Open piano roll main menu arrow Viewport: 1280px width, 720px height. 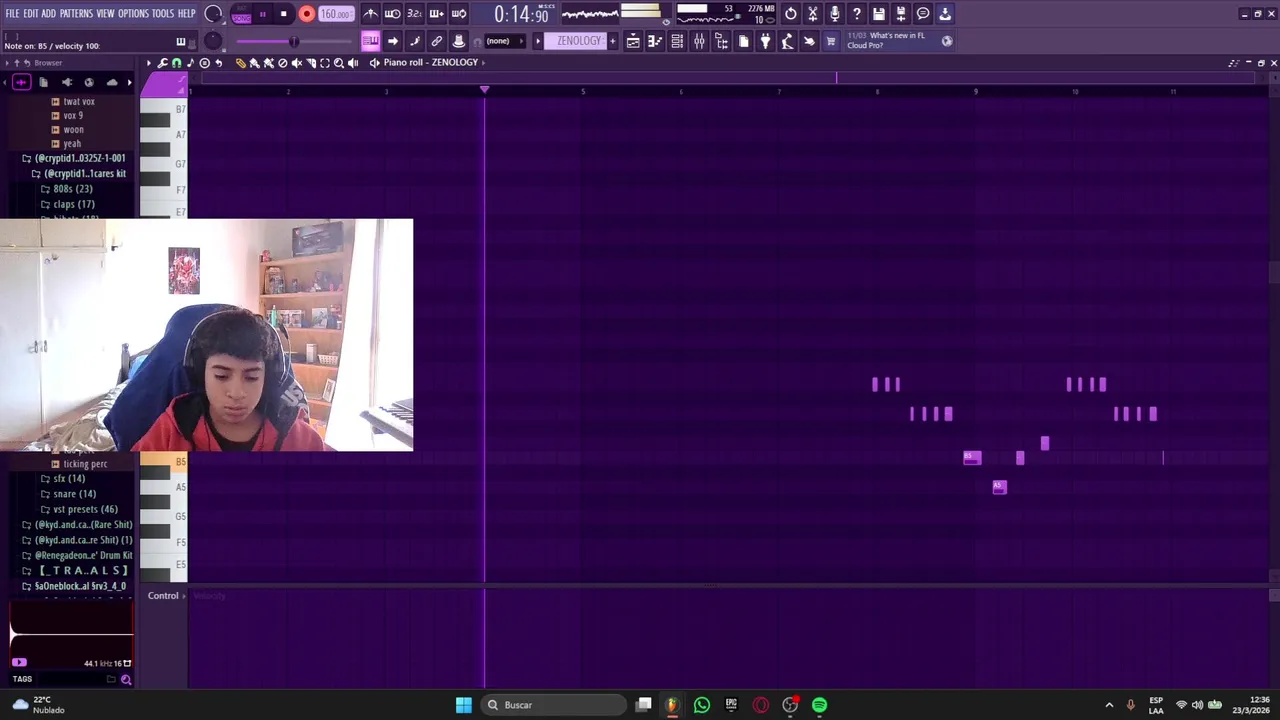[149, 63]
